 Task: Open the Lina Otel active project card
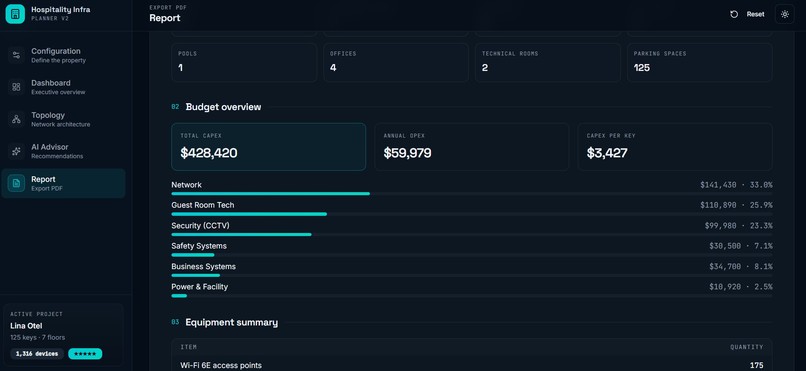[63, 335]
